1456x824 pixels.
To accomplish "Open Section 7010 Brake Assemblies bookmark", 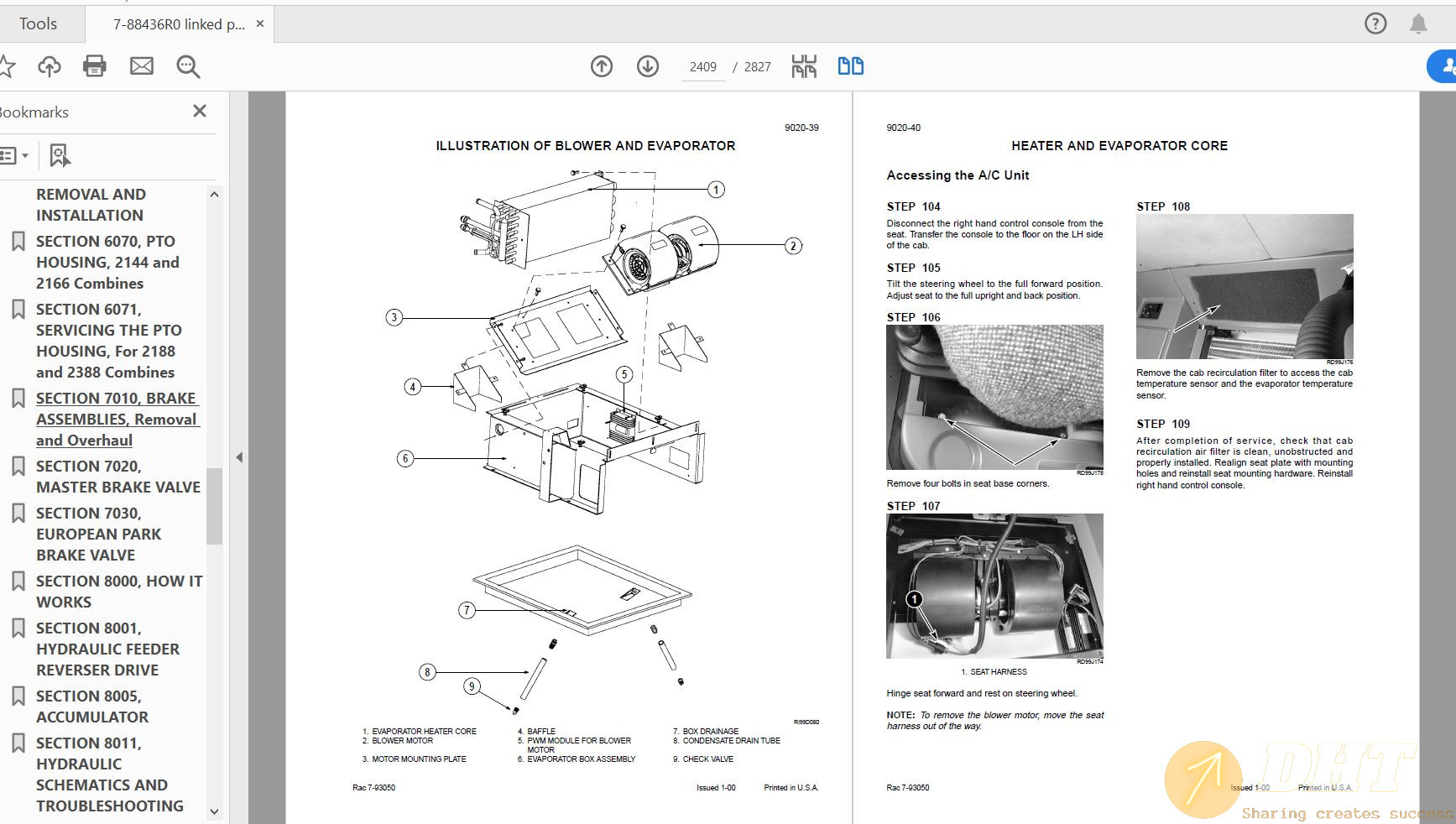I will pos(117,419).
